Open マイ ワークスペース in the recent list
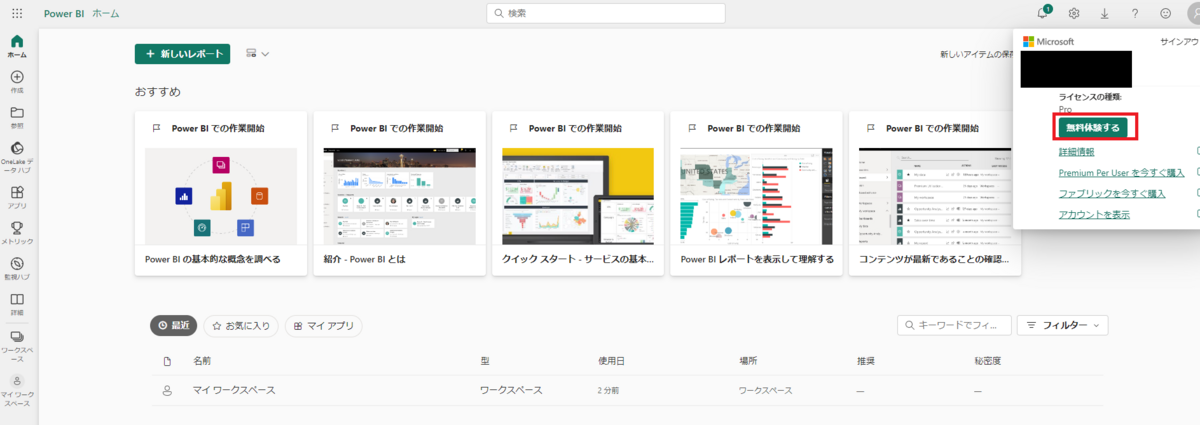1200x425 pixels. point(234,390)
